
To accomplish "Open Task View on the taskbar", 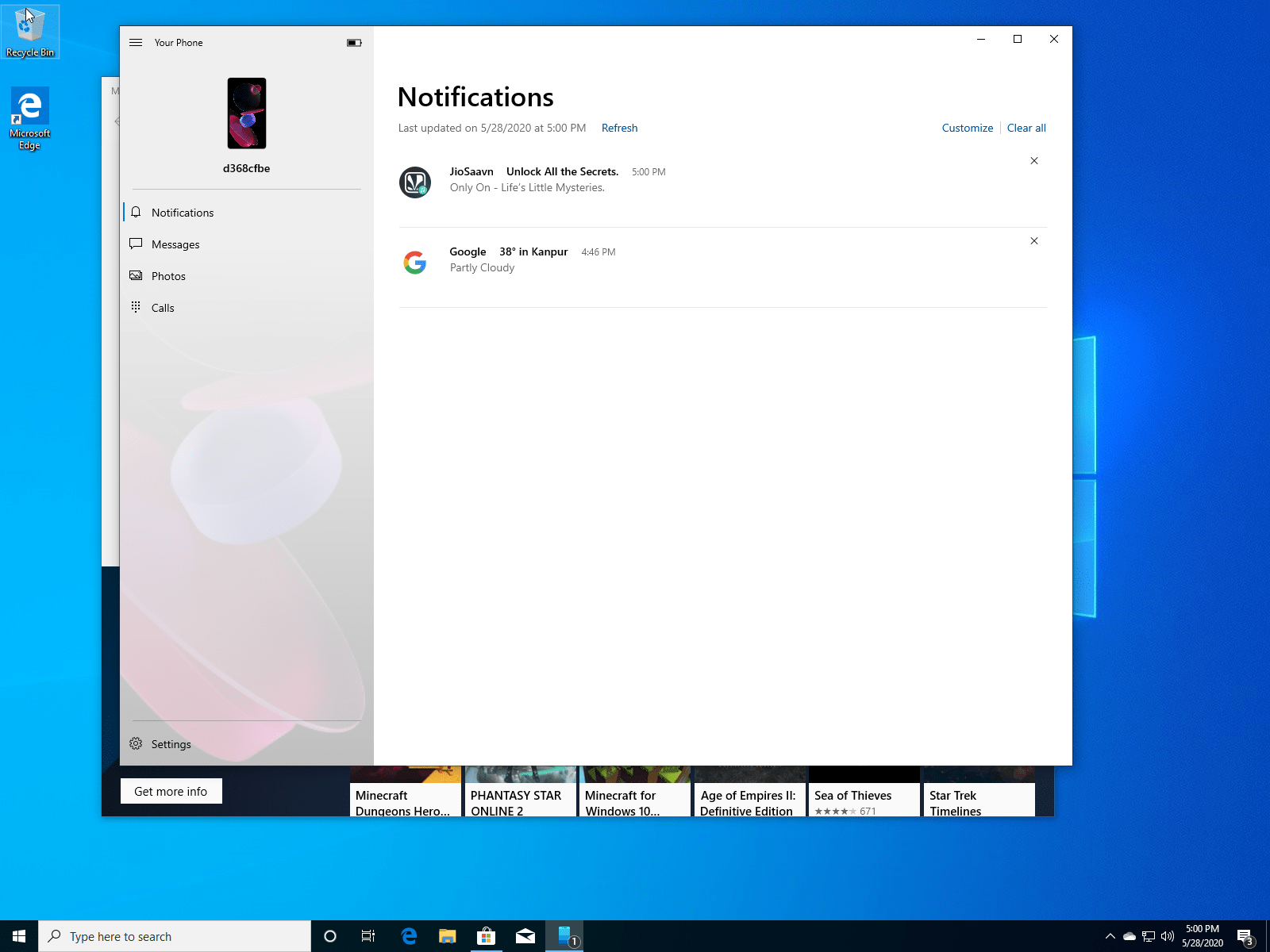I will click(x=368, y=936).
